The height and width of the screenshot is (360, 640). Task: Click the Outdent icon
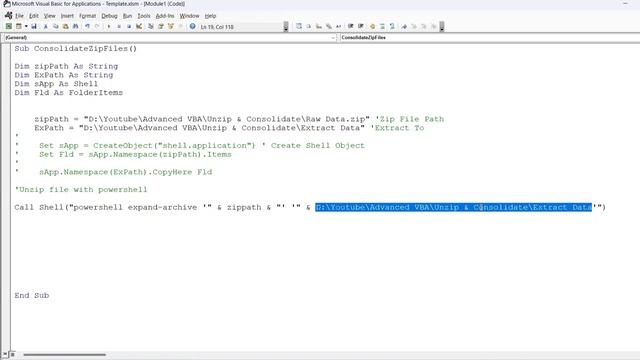361,27
